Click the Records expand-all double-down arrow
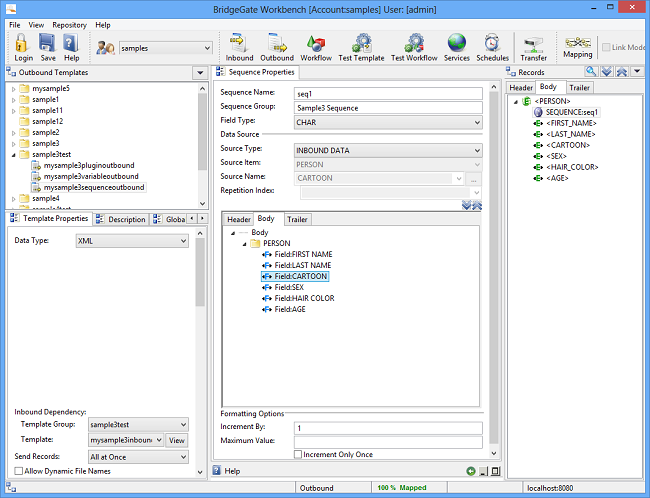650x498 pixels. tap(606, 72)
